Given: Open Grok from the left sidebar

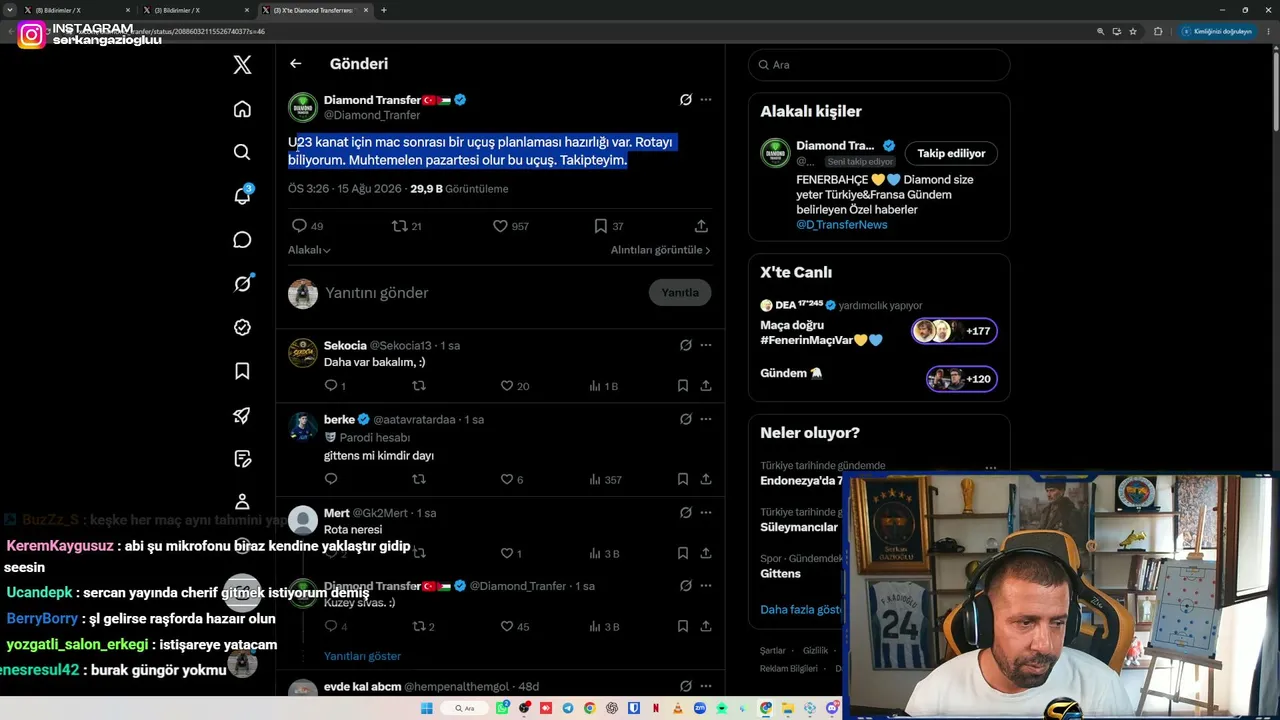Looking at the screenshot, I should tap(242, 284).
